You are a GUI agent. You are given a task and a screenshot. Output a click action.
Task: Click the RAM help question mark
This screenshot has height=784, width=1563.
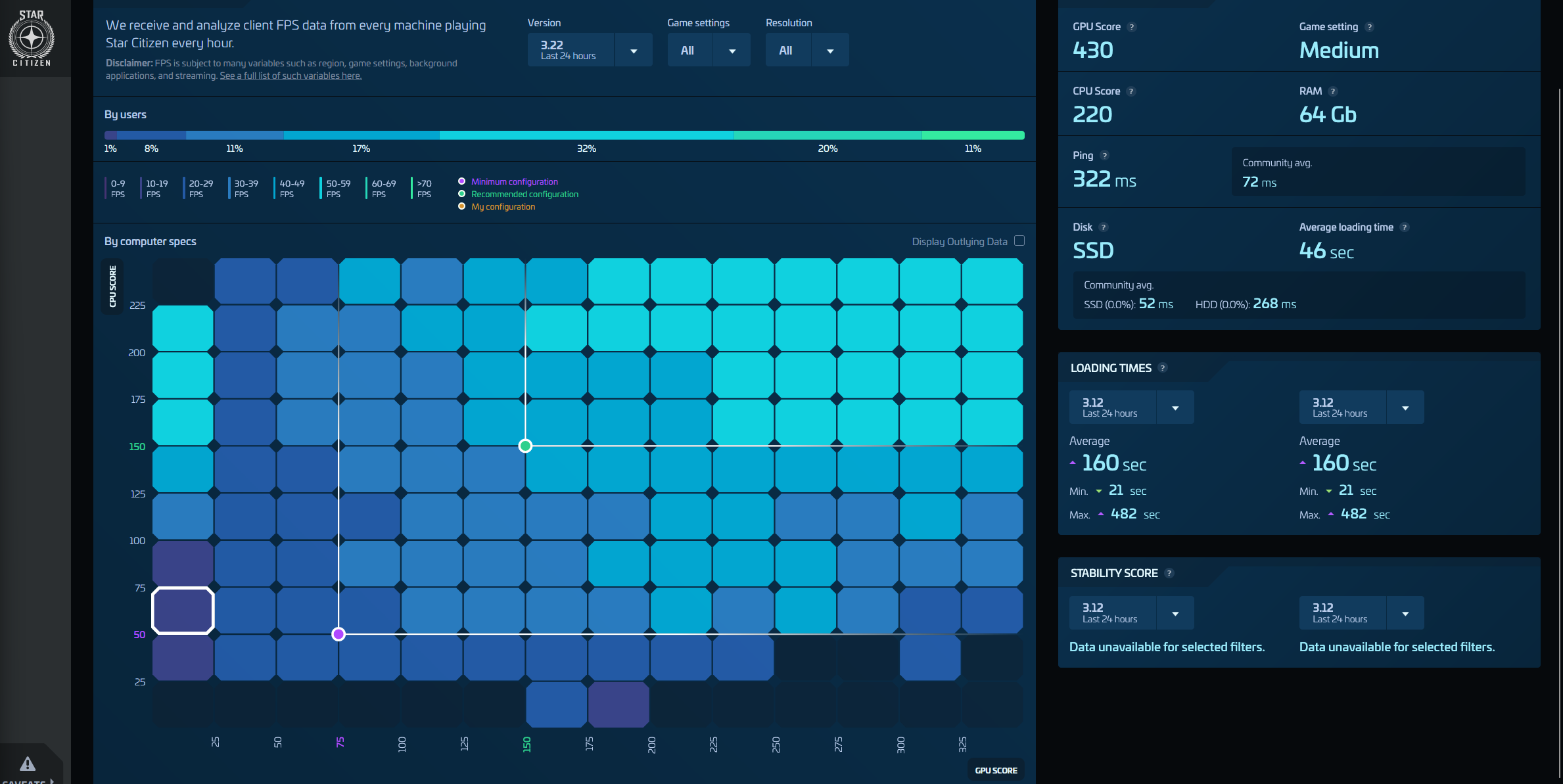point(1332,91)
